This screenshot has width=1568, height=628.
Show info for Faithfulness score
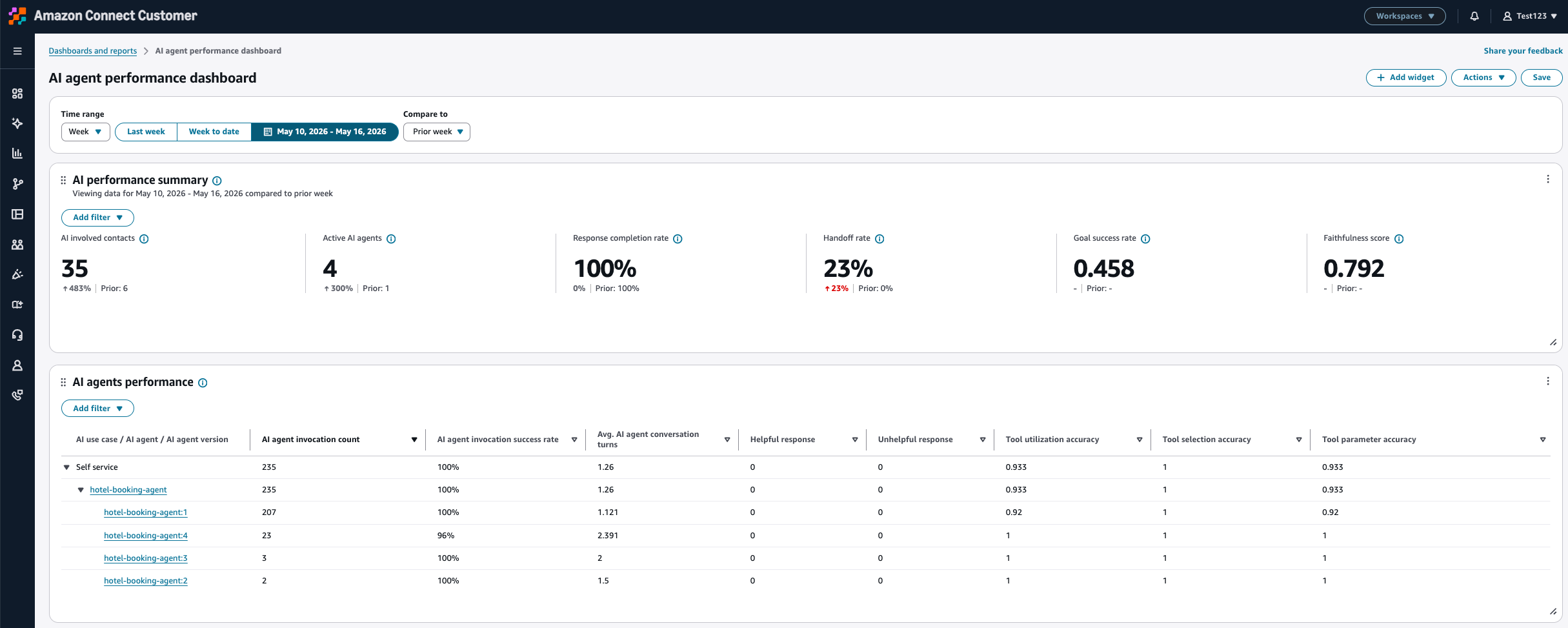(1399, 239)
